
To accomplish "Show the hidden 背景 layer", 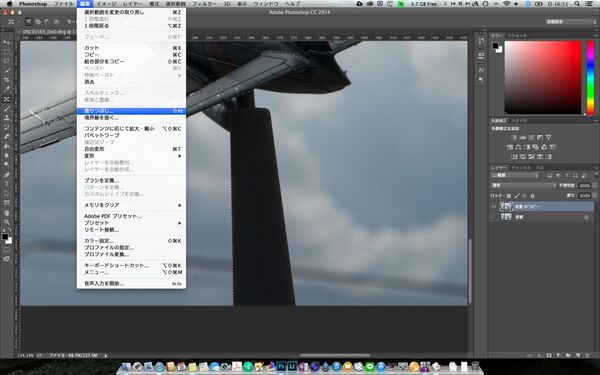I will click(494, 217).
